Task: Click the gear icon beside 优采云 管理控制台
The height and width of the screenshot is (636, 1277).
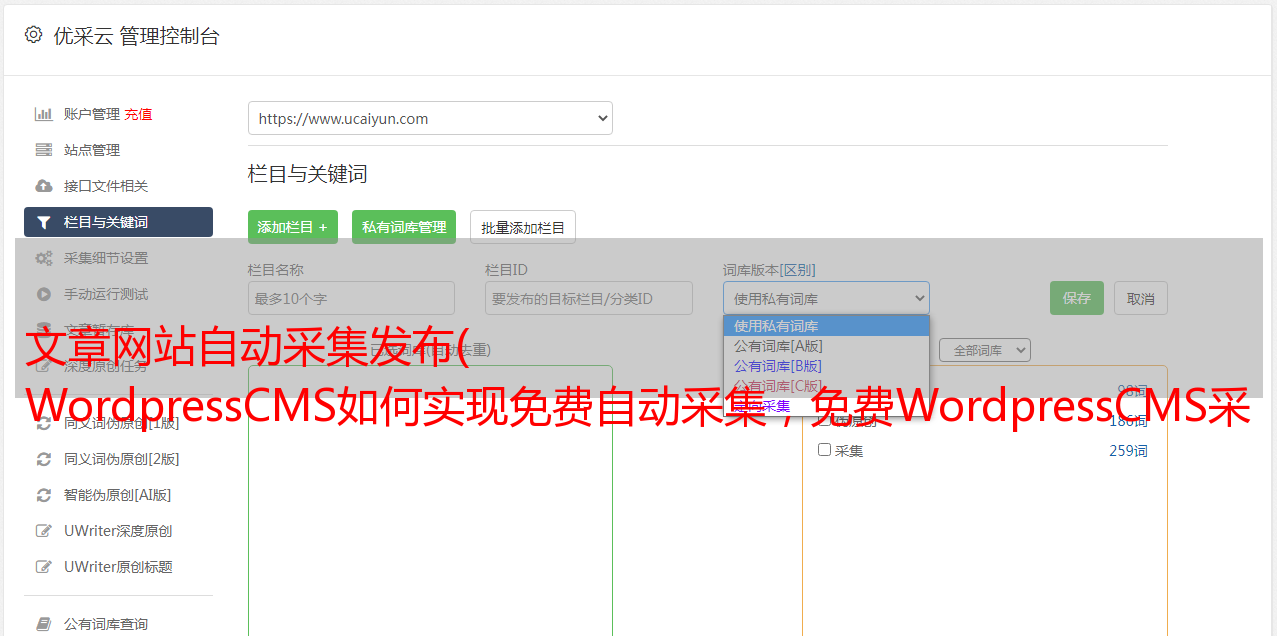Action: tap(33, 35)
